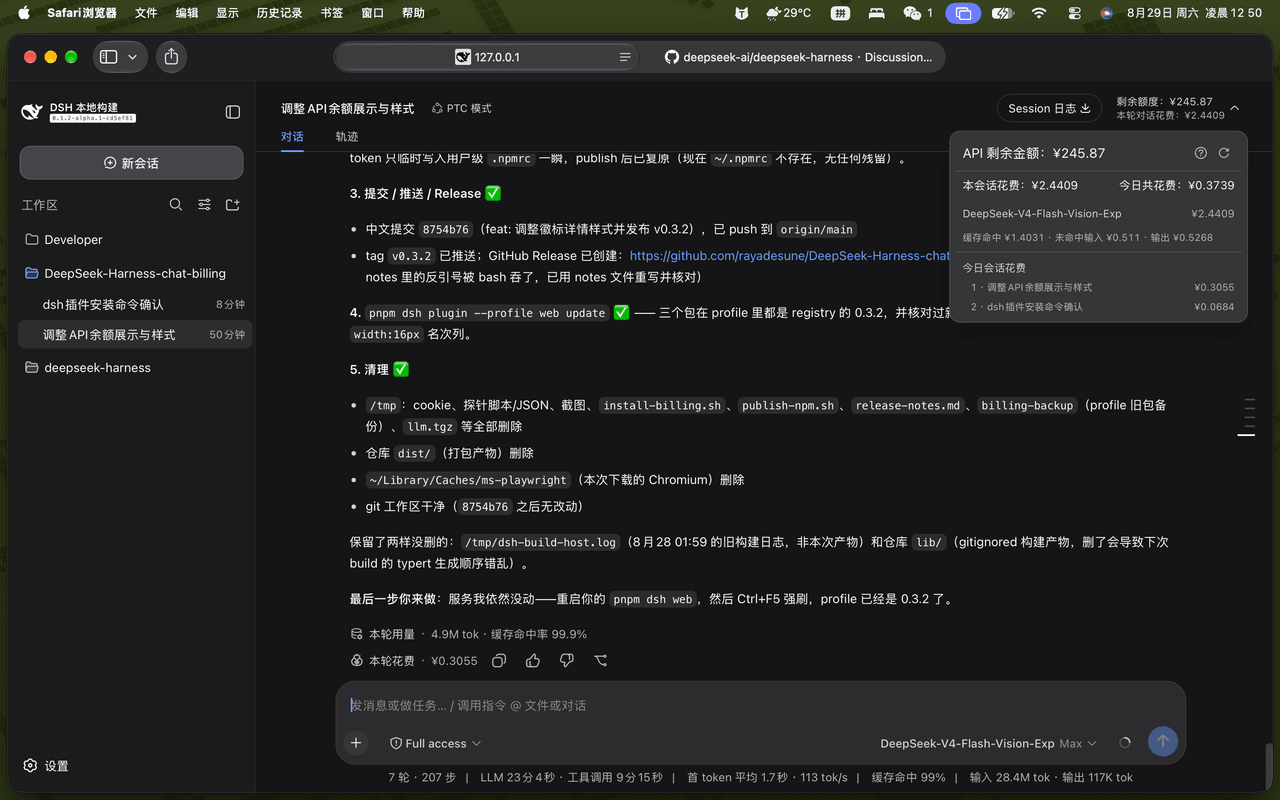
Task: Open the dsh插件安装命令确认 conversation
Action: coord(135,304)
